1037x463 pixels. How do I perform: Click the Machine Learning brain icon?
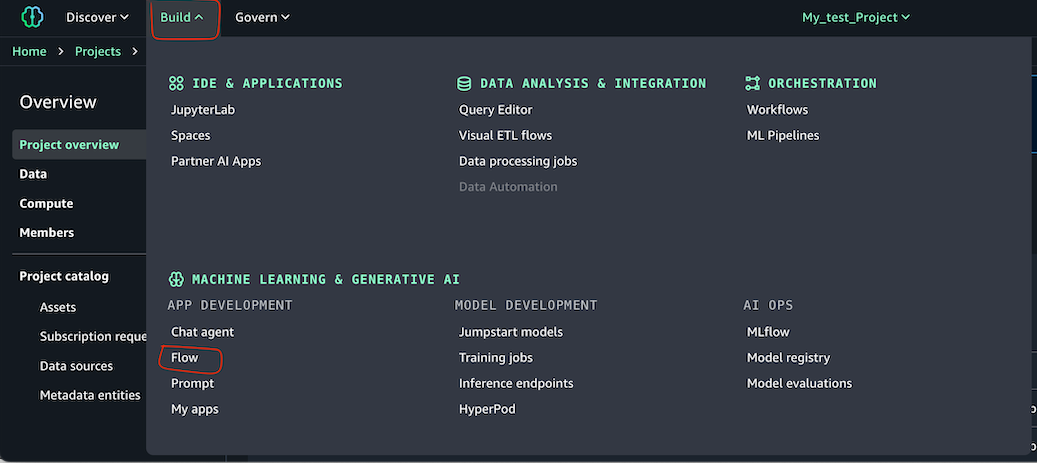pos(176,279)
